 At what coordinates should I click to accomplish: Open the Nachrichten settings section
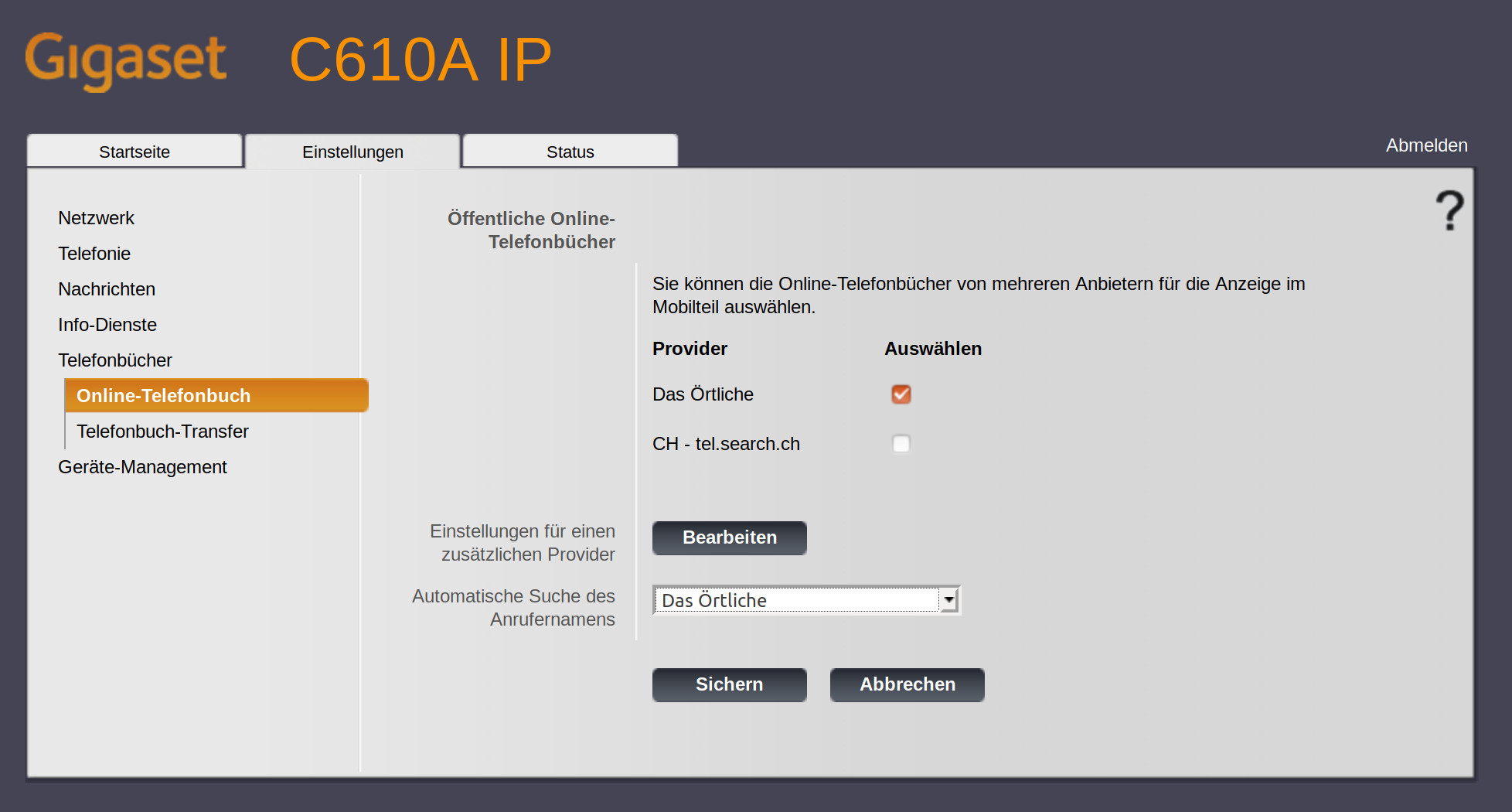107,289
